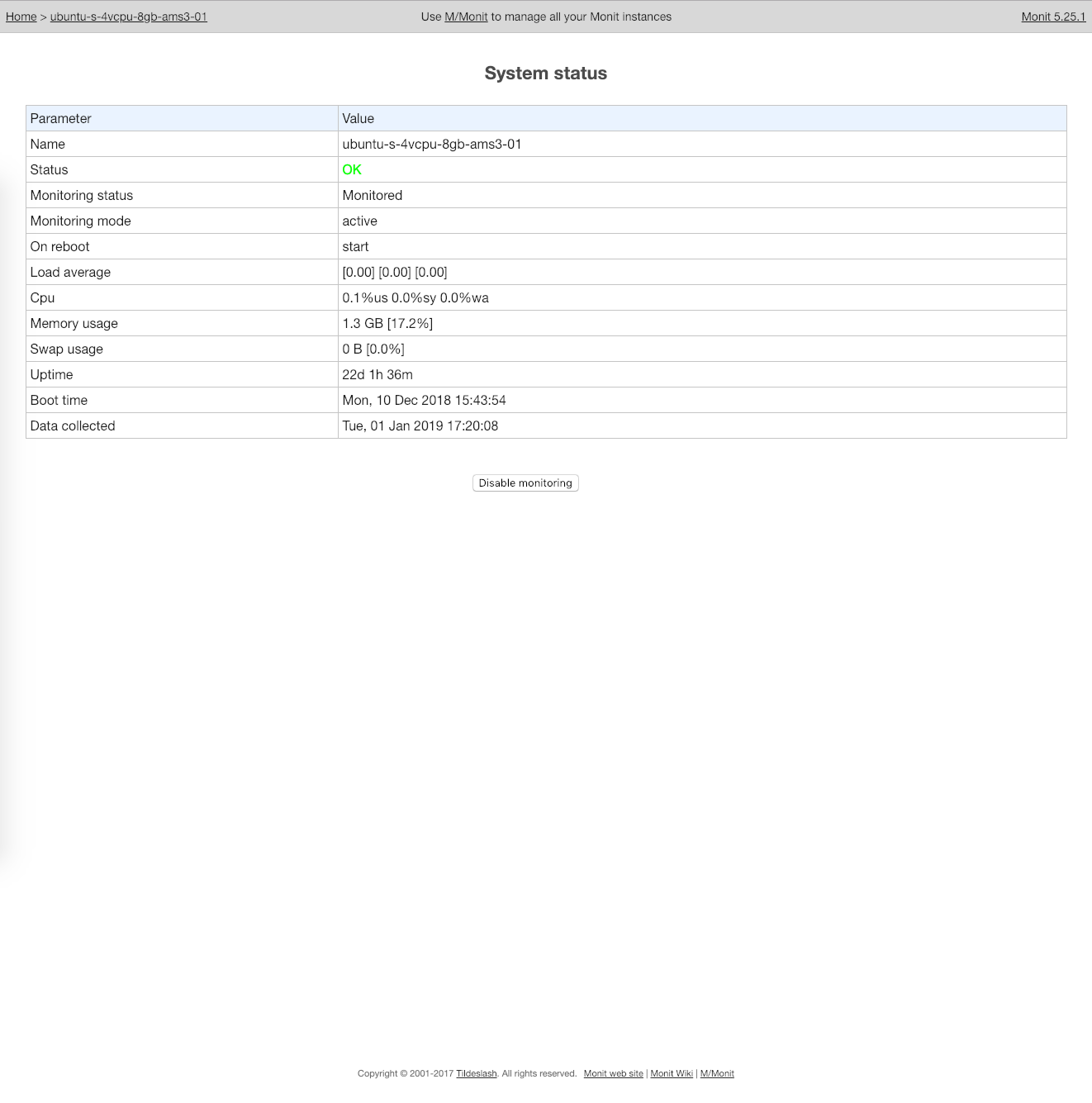Click the Boot time row

point(425,400)
